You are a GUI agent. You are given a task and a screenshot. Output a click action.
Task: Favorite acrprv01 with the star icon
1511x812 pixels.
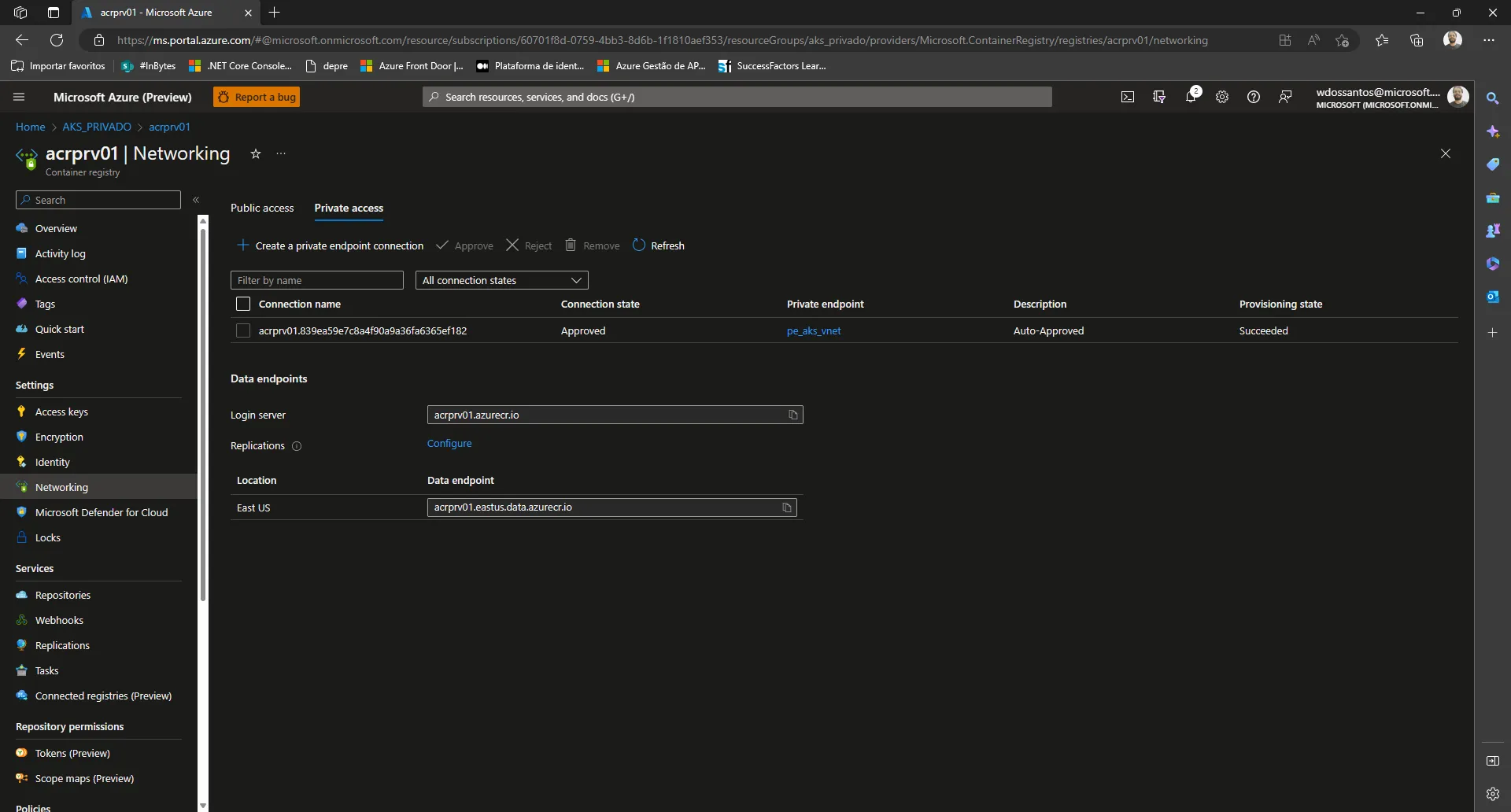(x=255, y=153)
